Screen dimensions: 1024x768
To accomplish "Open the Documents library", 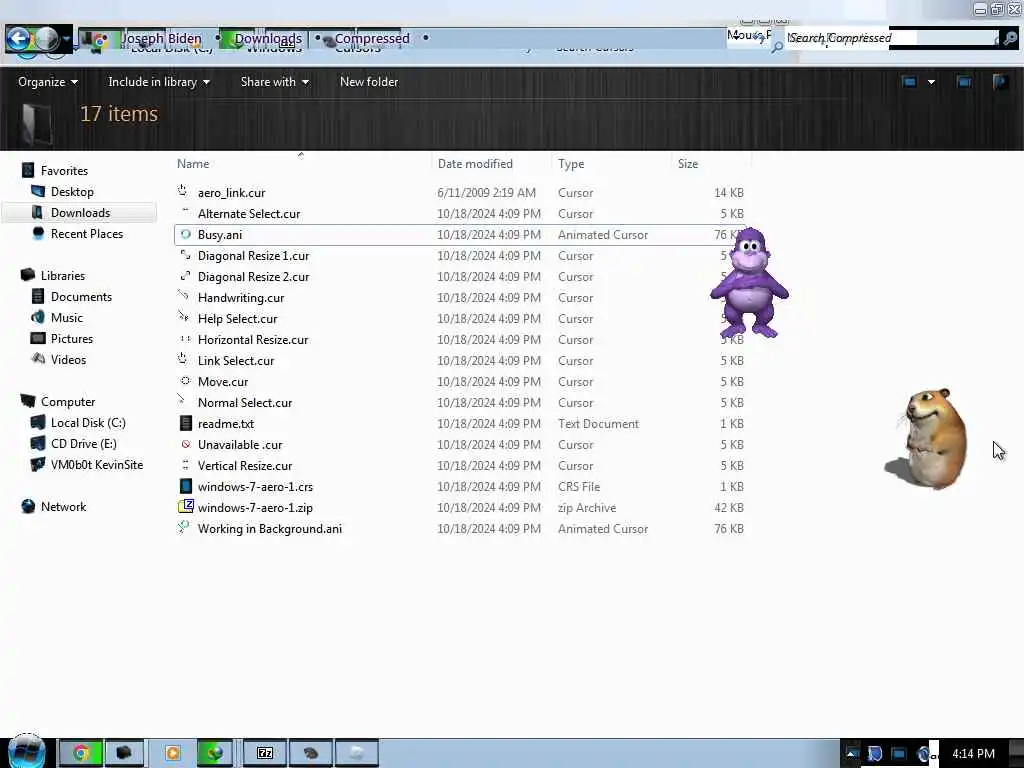I will click(81, 296).
